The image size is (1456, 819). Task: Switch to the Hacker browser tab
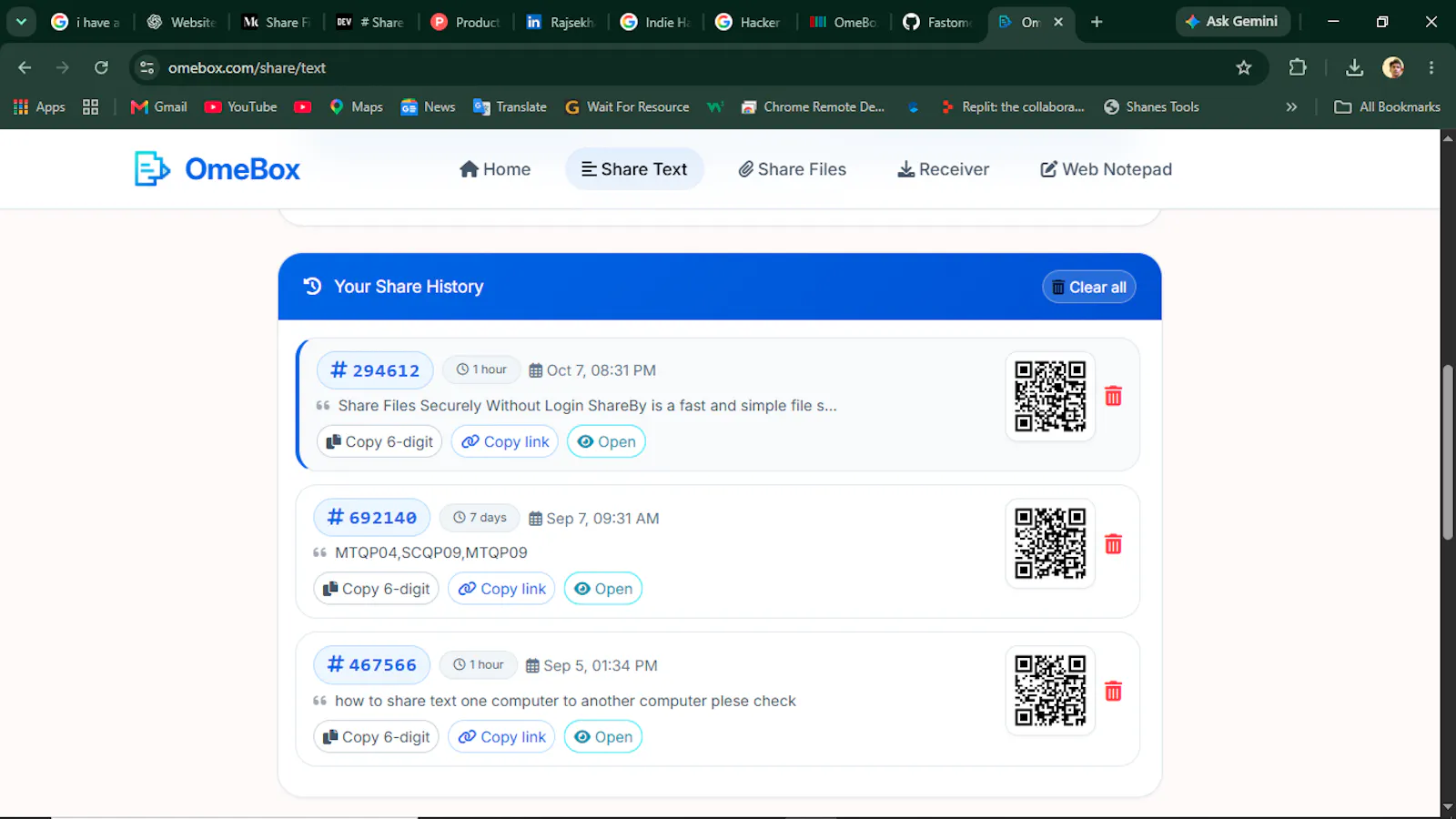[x=748, y=22]
